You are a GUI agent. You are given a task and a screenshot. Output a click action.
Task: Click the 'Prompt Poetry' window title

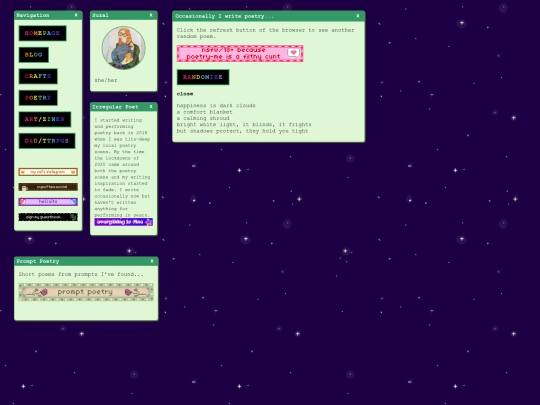click(38, 261)
